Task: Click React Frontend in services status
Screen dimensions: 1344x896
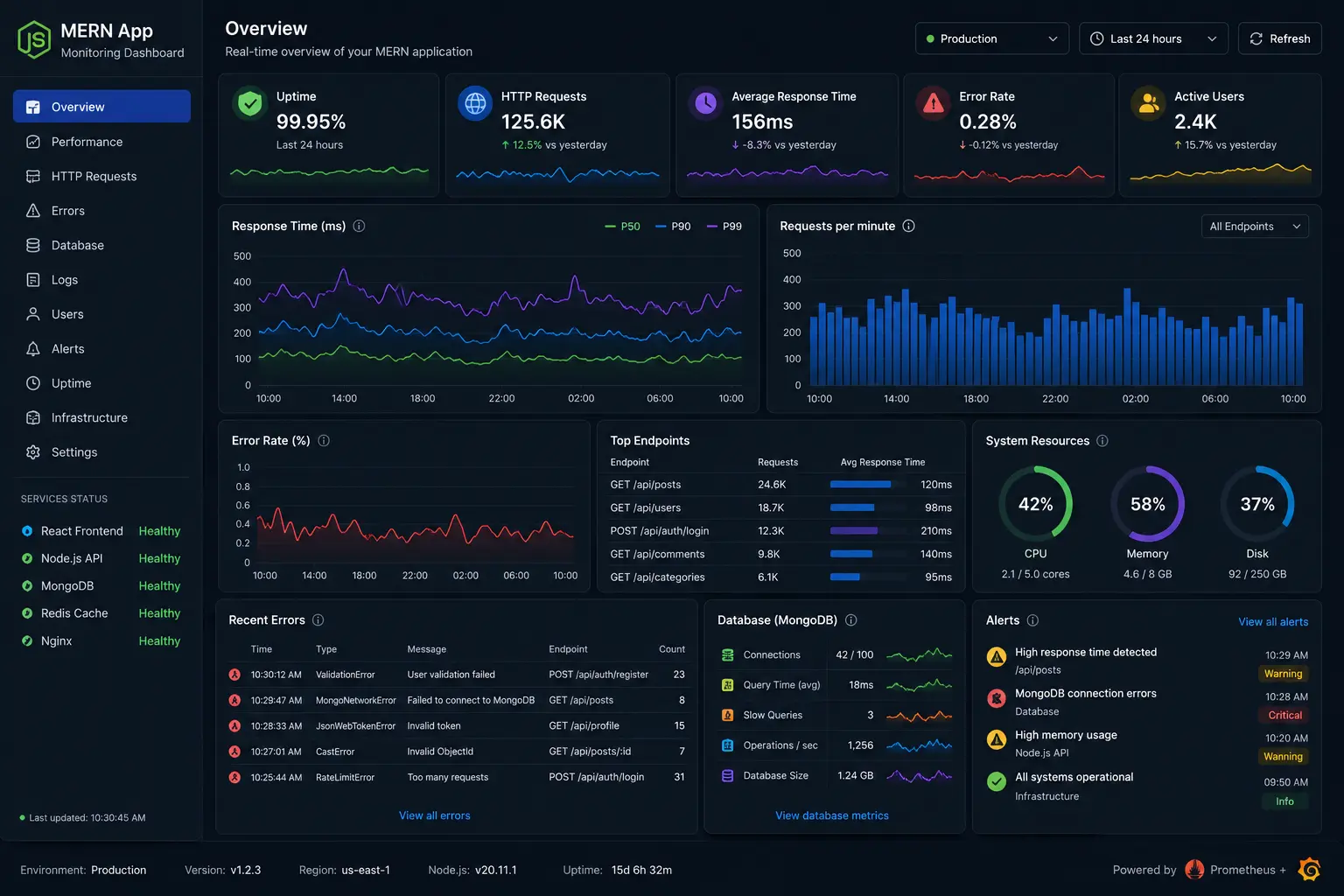Action: click(x=101, y=531)
